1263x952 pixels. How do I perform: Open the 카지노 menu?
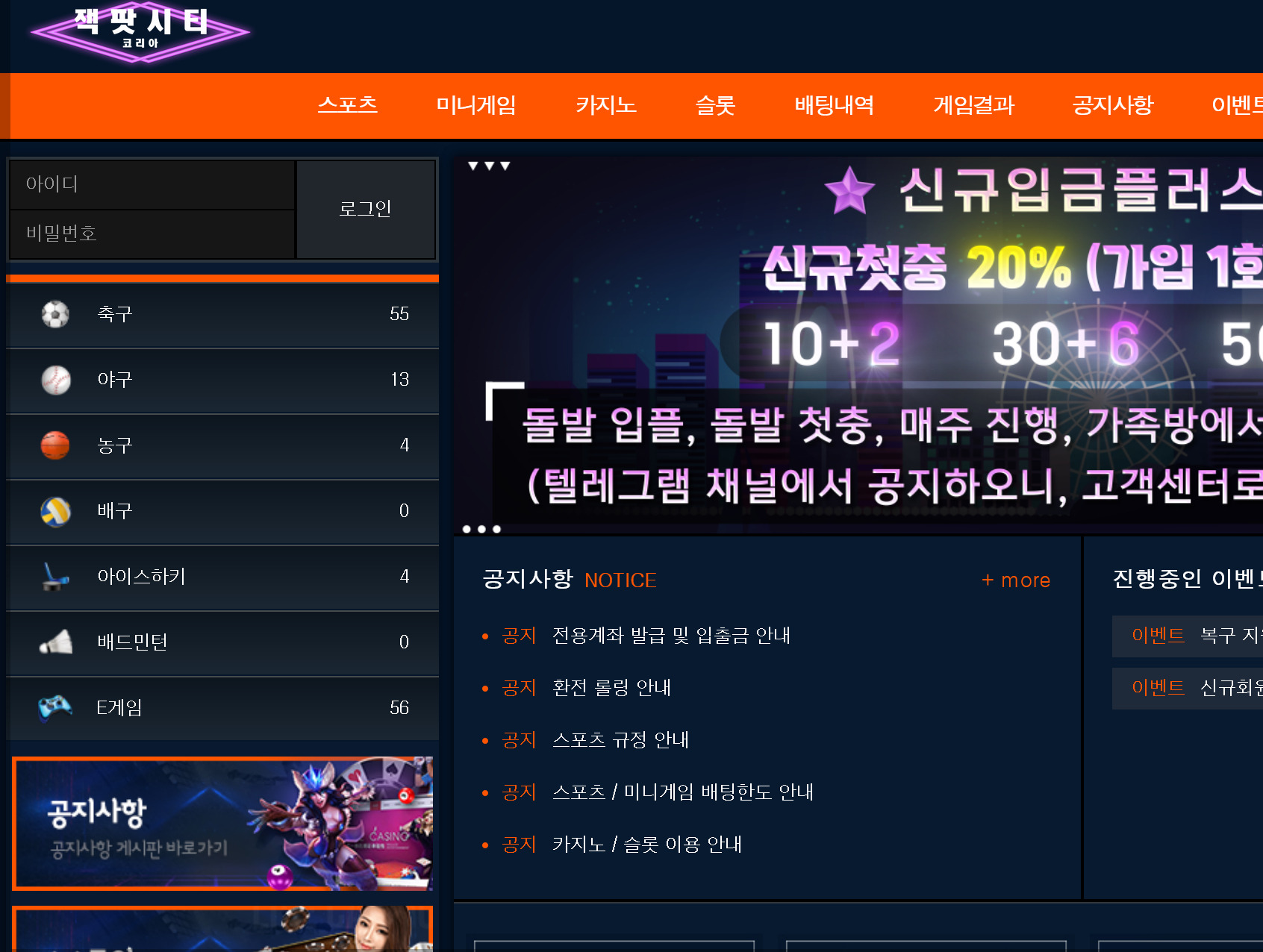point(606,105)
